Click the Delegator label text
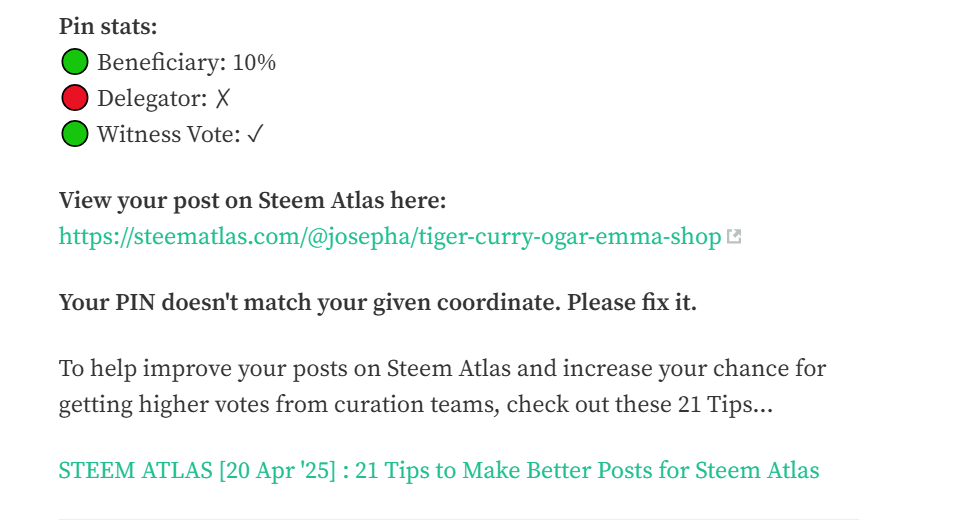 point(152,98)
